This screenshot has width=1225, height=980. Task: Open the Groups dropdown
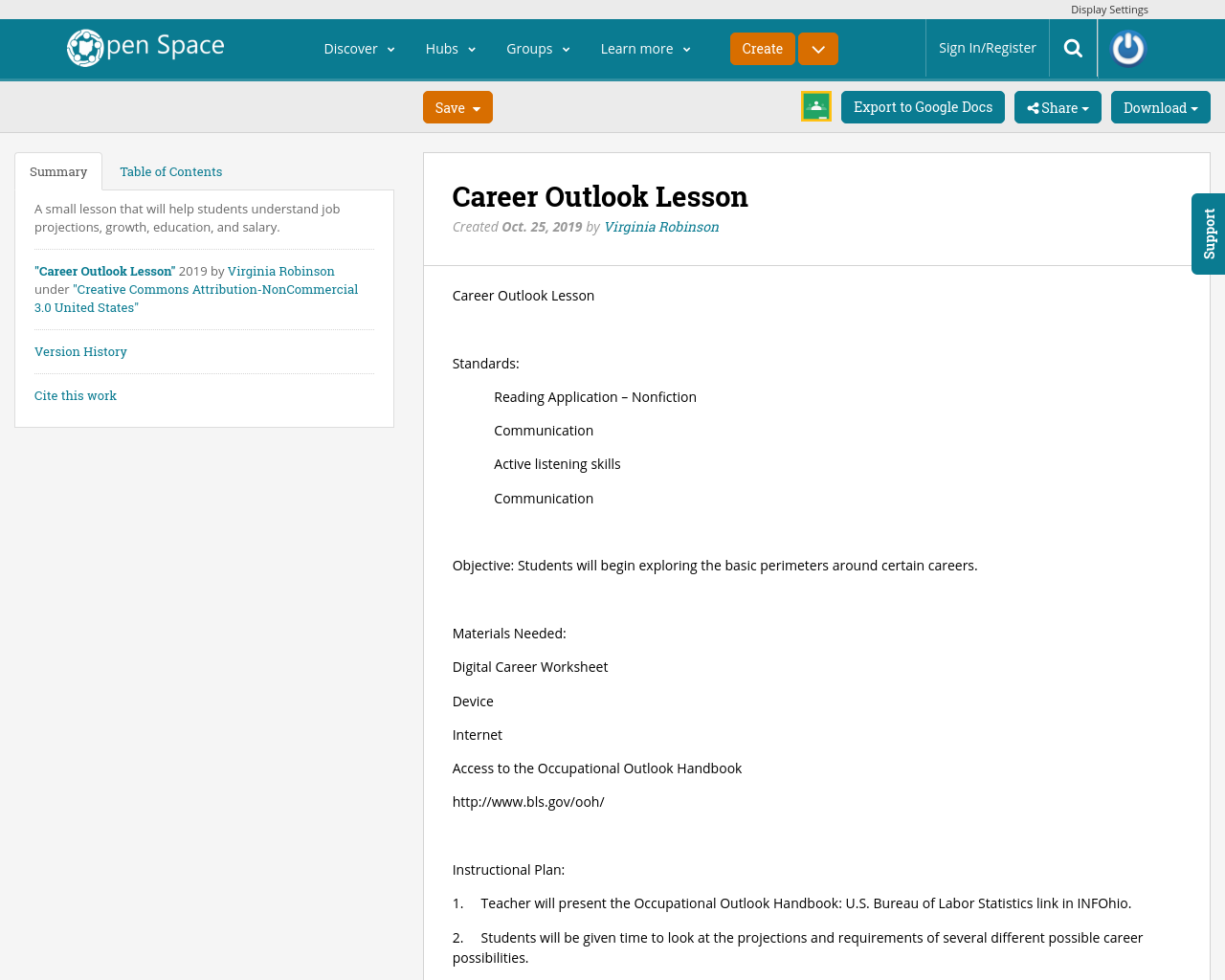coord(539,47)
